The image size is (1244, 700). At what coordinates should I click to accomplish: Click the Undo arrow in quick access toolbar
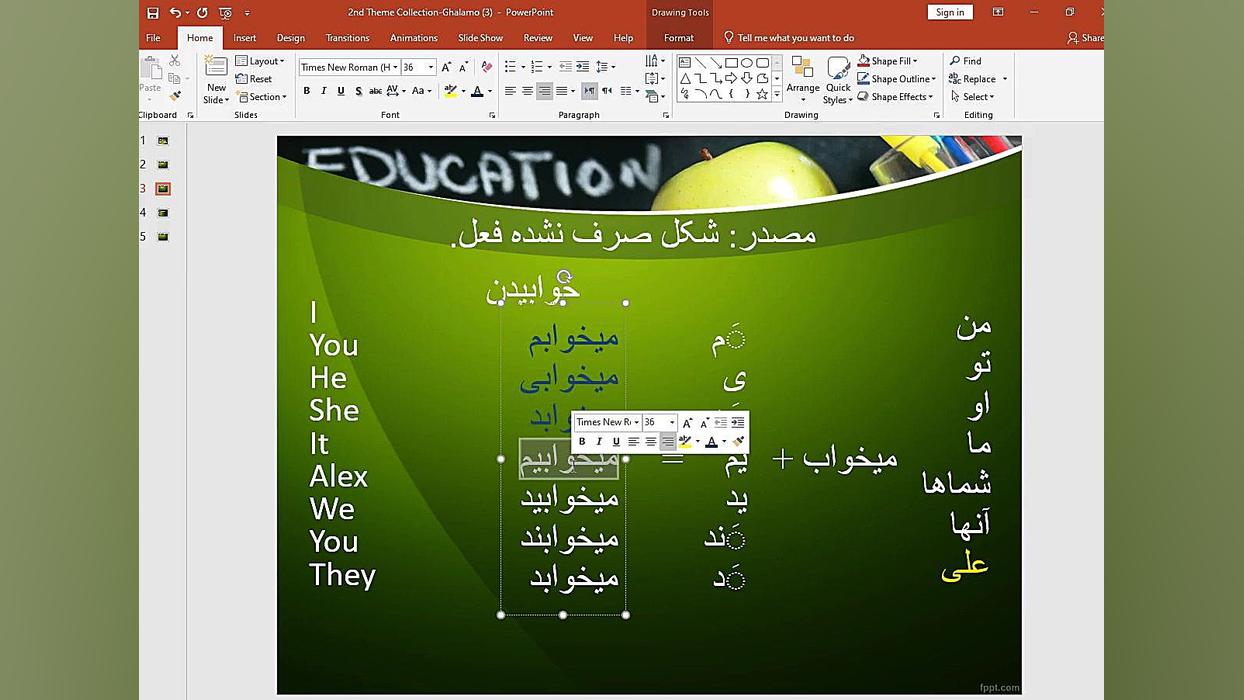(175, 12)
